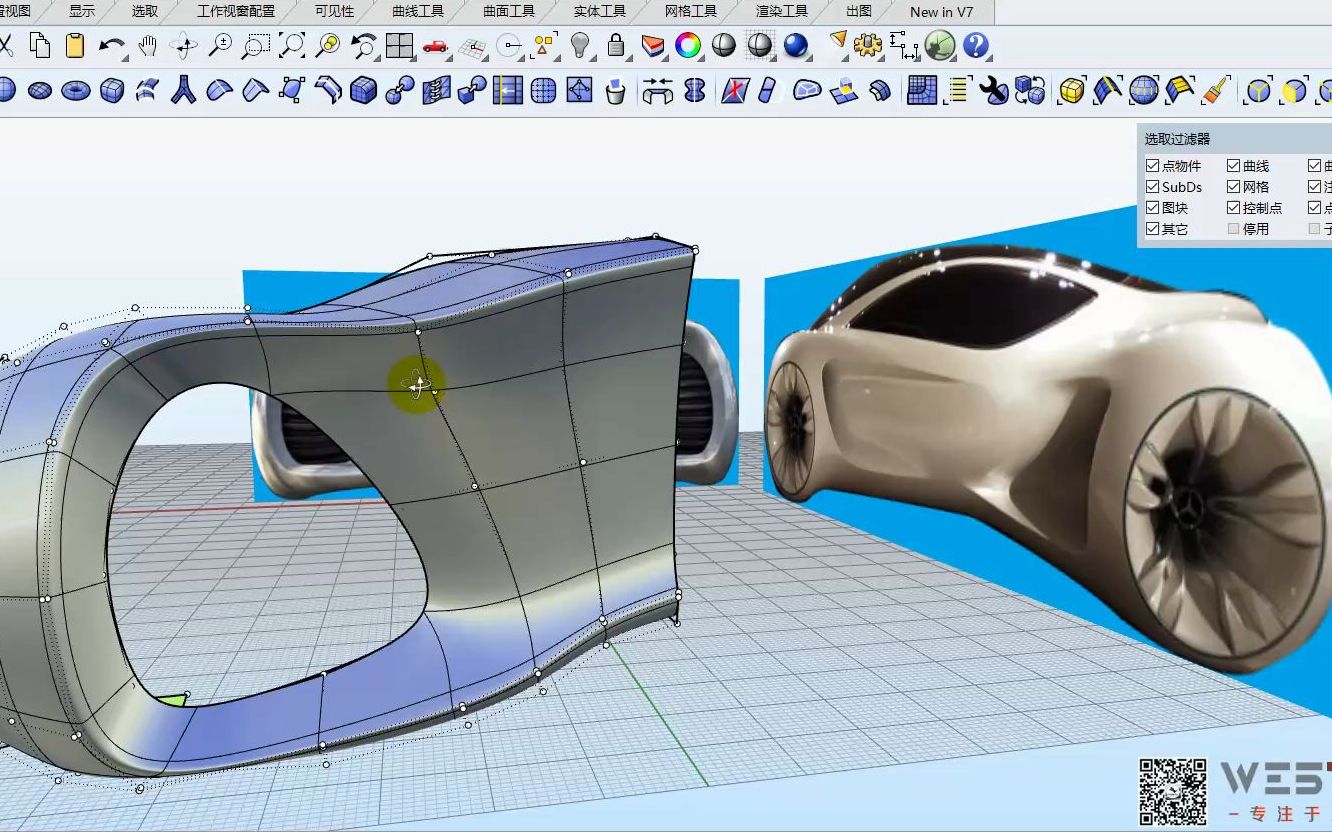Select the Y-shaped MultiPipe tool
Screen dimensions: 1332x832
184,91
